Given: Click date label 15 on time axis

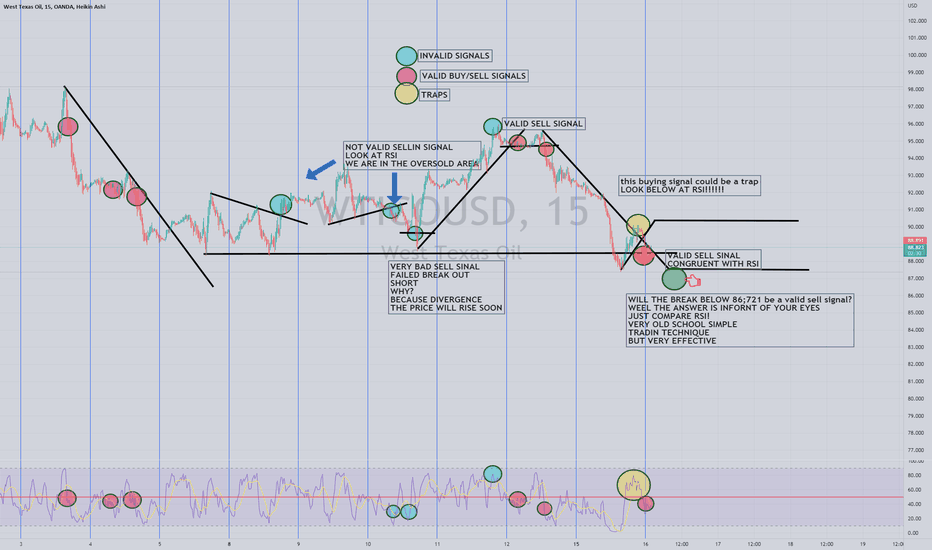Looking at the screenshot, I should (x=576, y=544).
